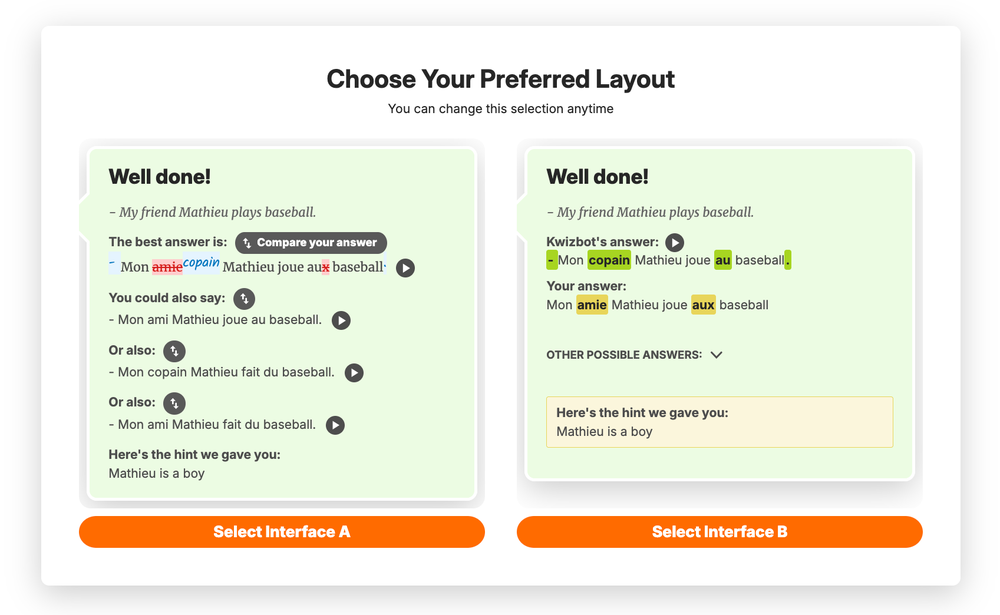Click highlighted word 'amie' in your answer
Viewport: 1000px width, 615px height.
click(592, 305)
